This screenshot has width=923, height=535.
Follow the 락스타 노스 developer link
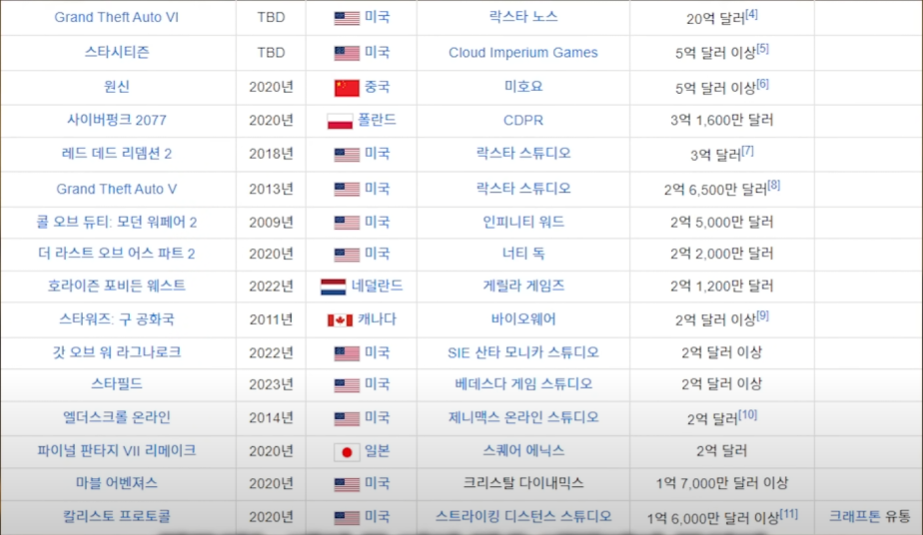(x=523, y=17)
